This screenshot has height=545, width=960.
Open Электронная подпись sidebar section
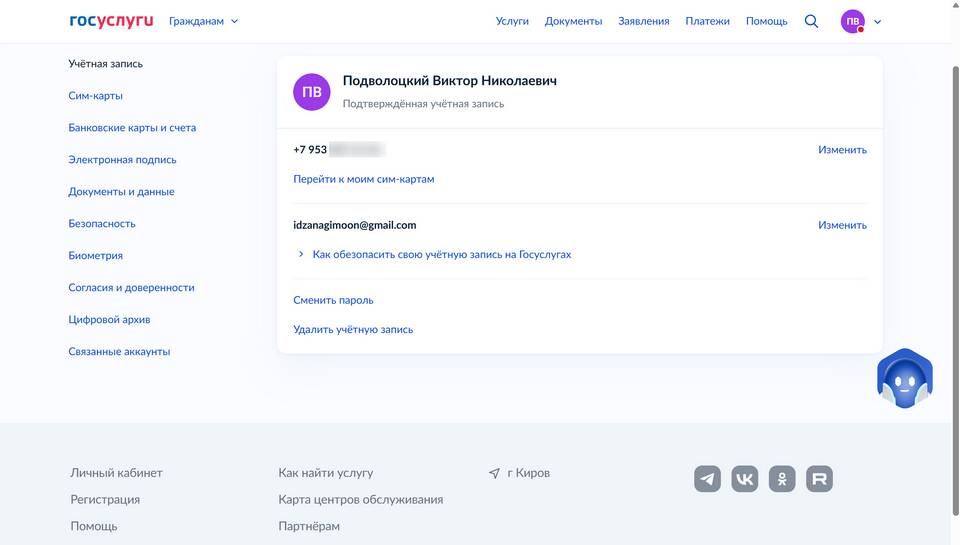coord(122,160)
